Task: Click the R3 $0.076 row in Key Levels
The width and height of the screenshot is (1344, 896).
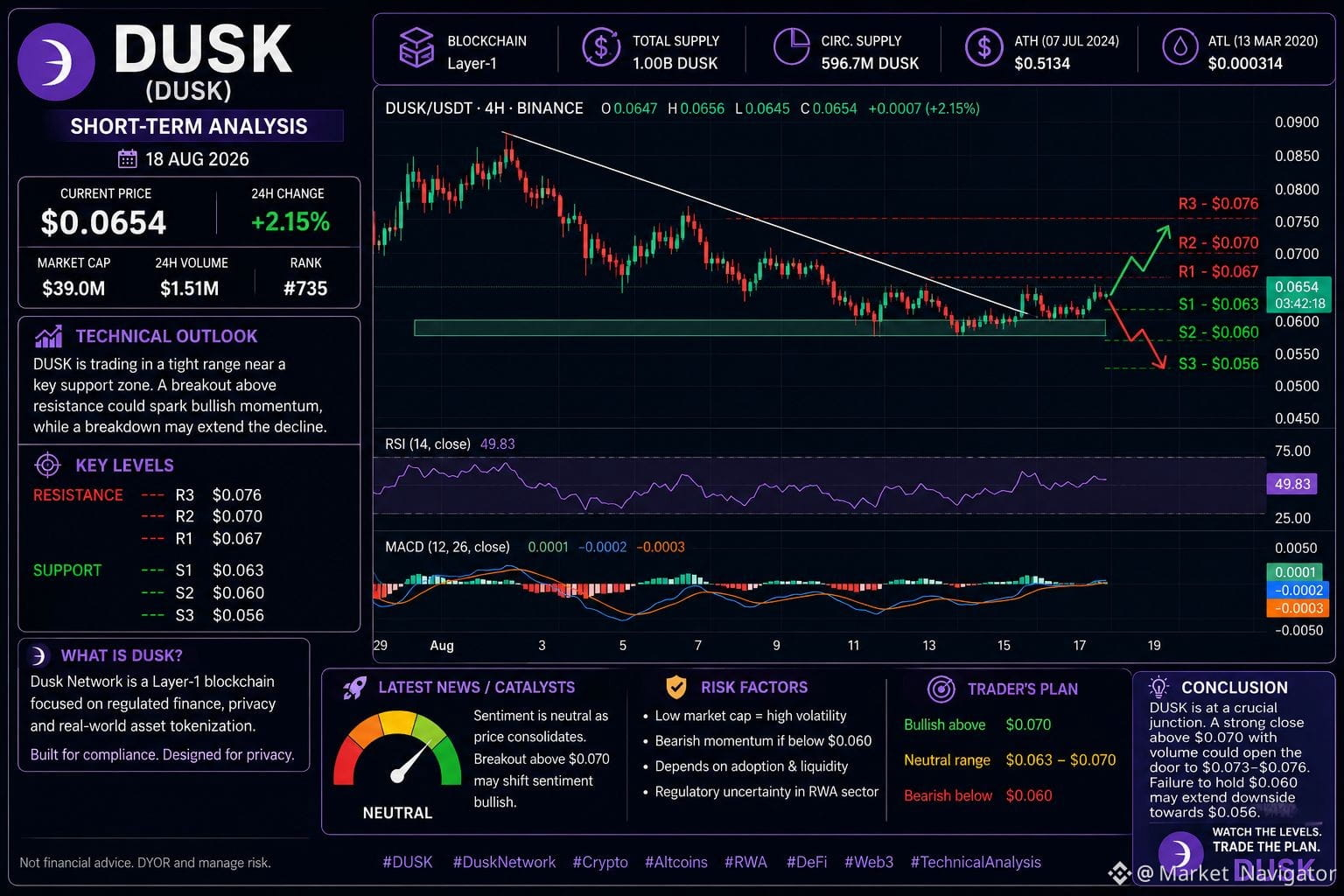Action: 201,494
